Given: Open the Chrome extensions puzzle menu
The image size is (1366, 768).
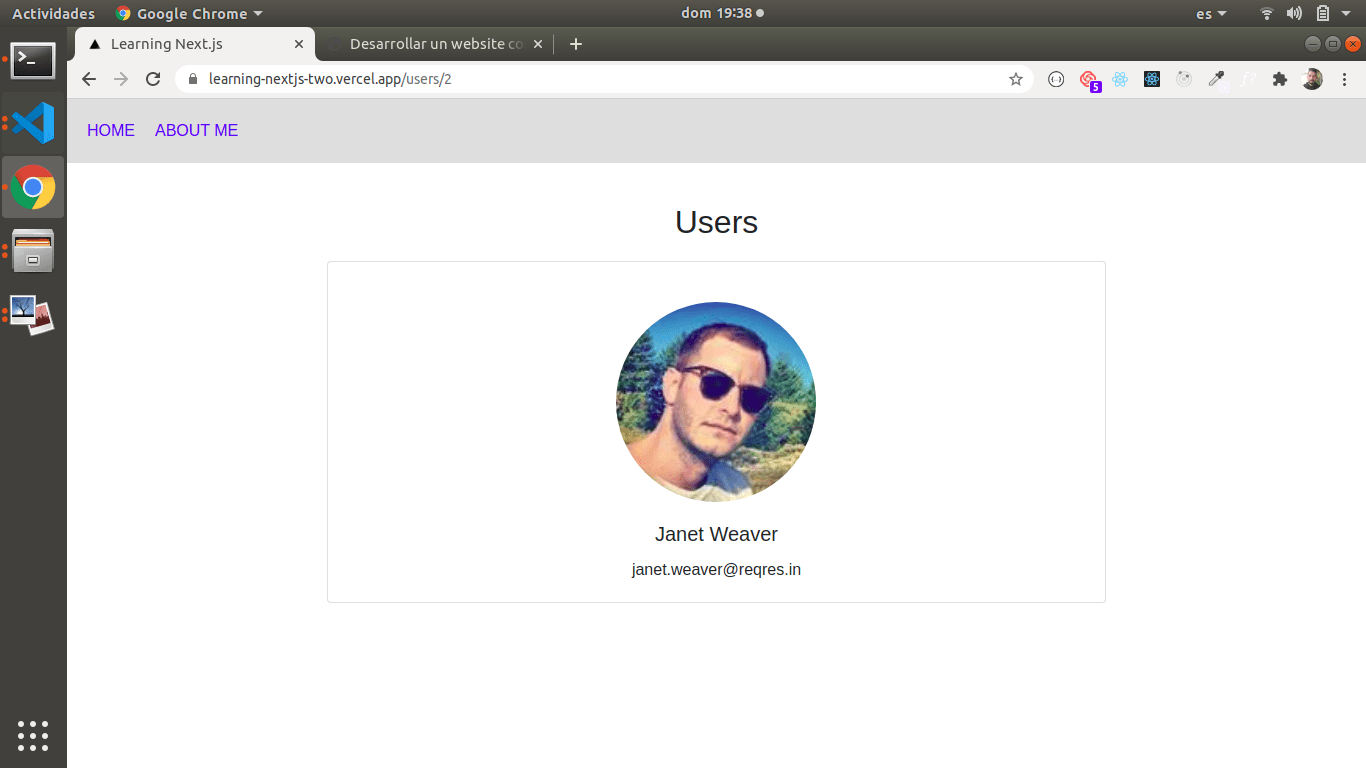Looking at the screenshot, I should [1279, 79].
